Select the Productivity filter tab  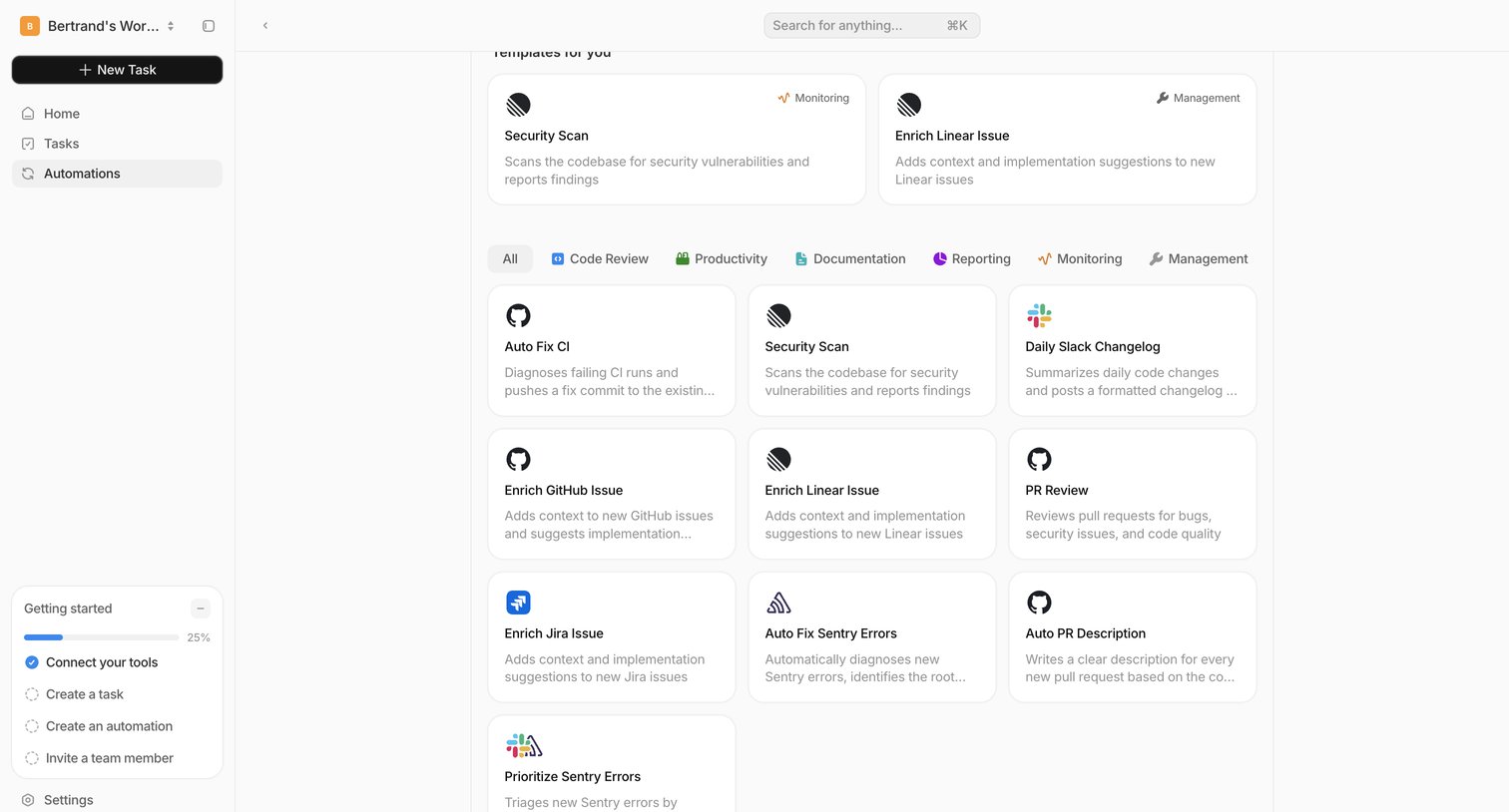[x=722, y=259]
